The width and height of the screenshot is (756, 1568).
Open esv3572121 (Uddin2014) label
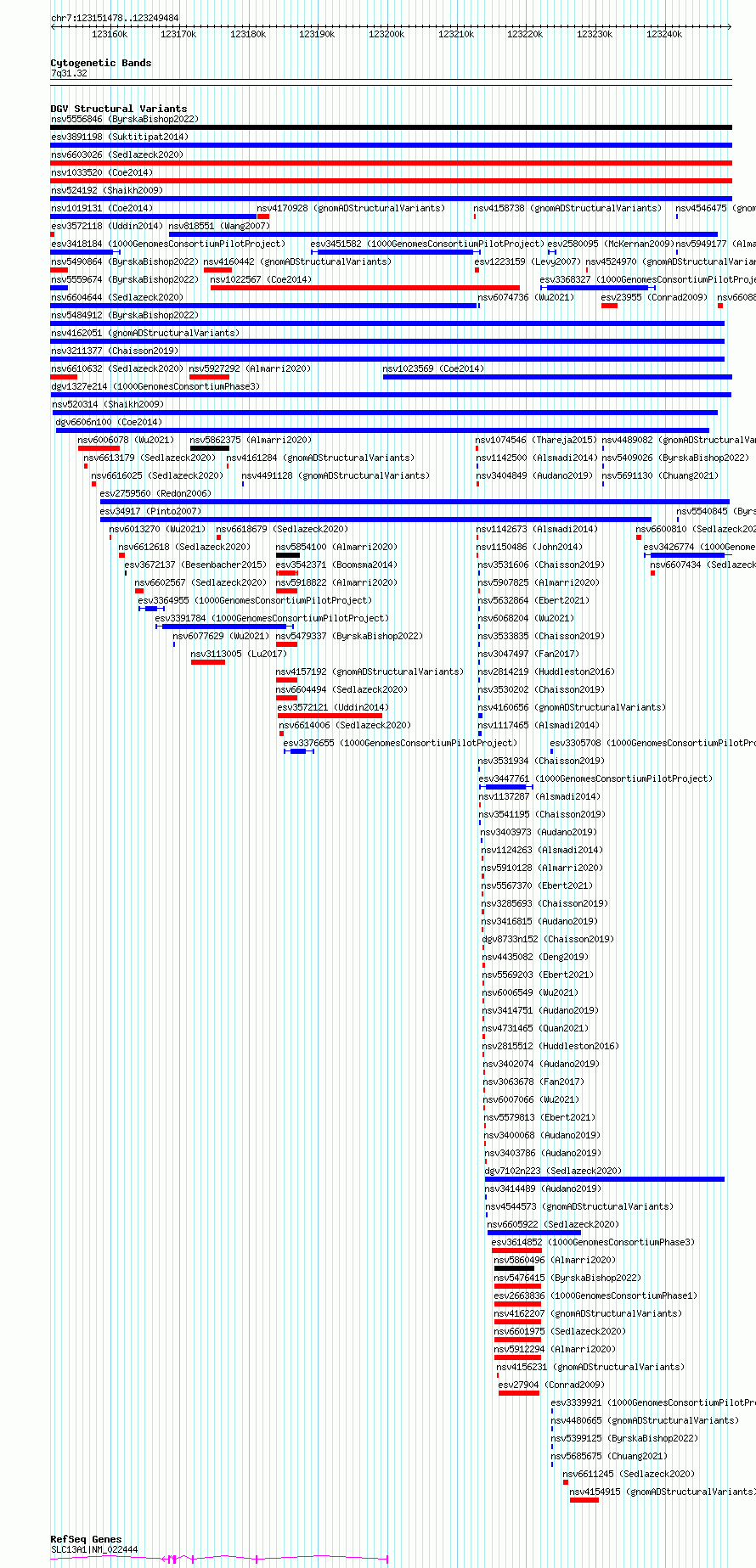coord(331,707)
